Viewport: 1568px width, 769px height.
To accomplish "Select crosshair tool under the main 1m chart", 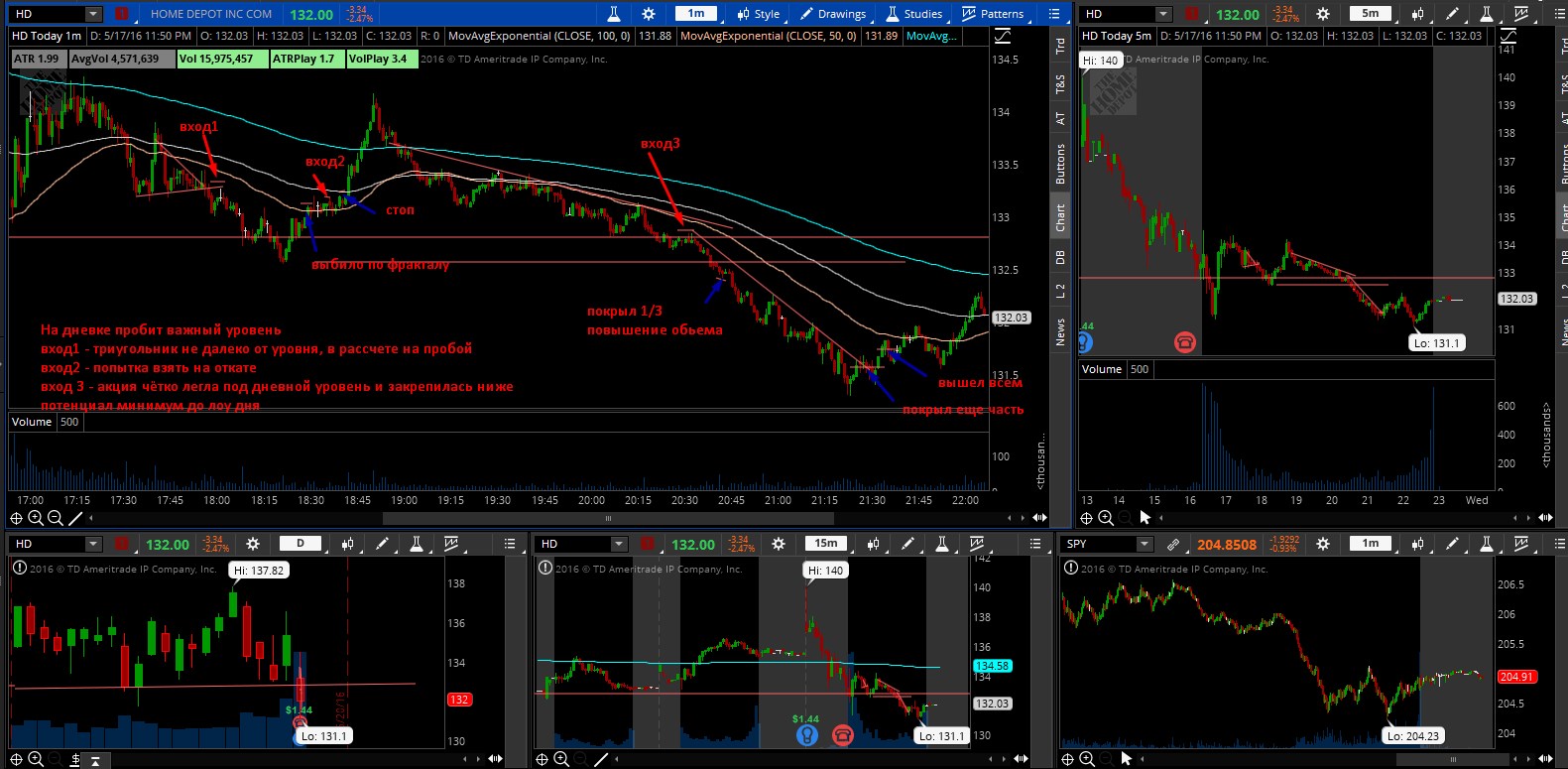I will 16,518.
